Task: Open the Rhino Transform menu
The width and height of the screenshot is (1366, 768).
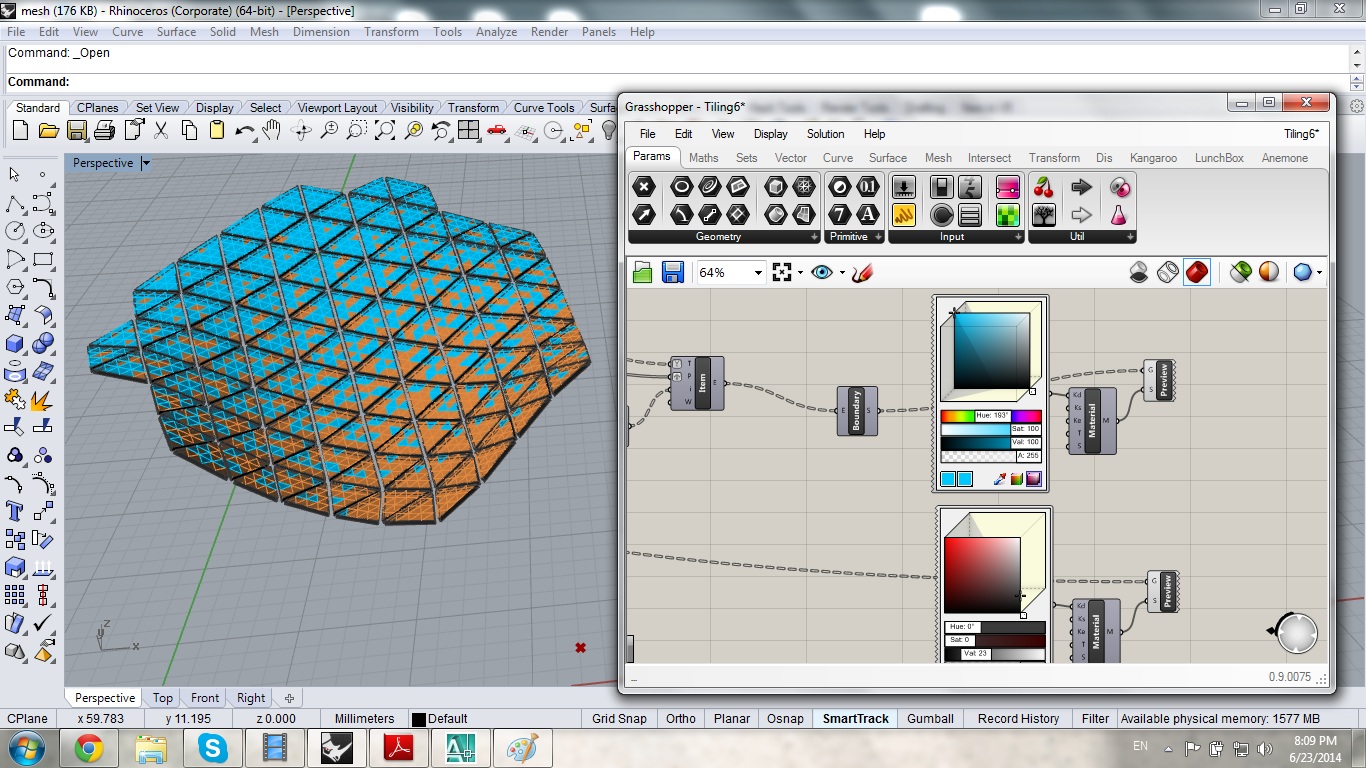Action: tap(391, 32)
